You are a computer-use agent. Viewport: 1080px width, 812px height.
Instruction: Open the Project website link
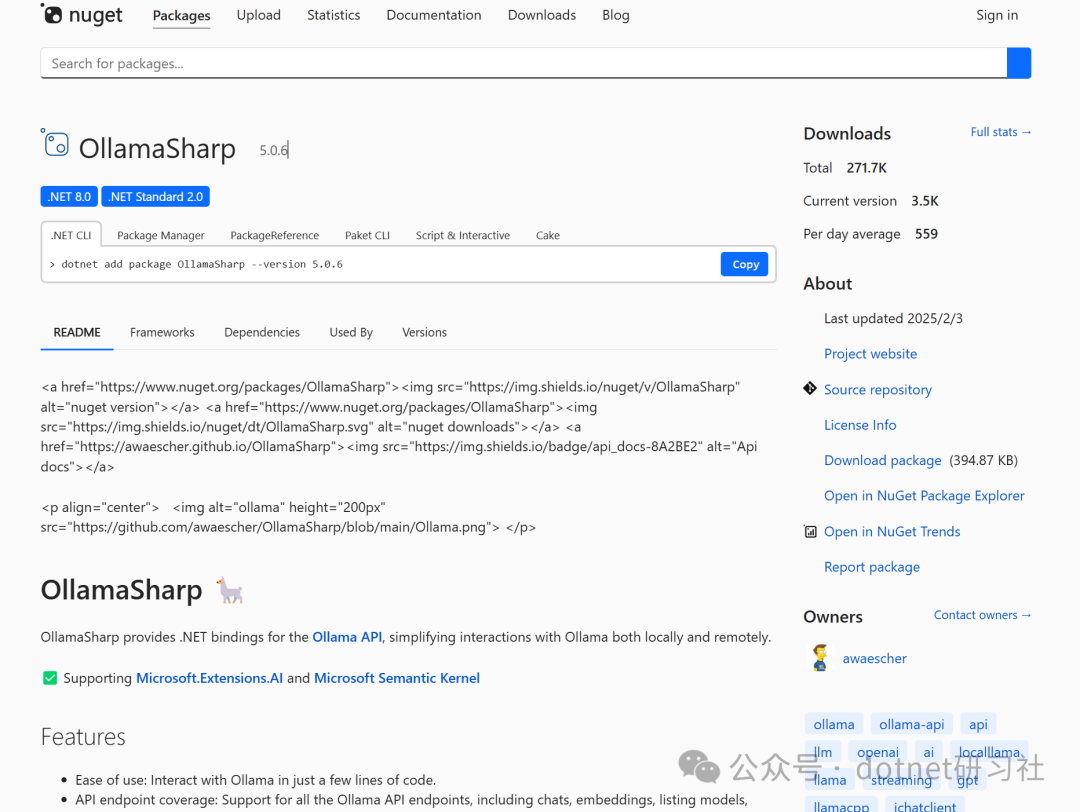871,354
